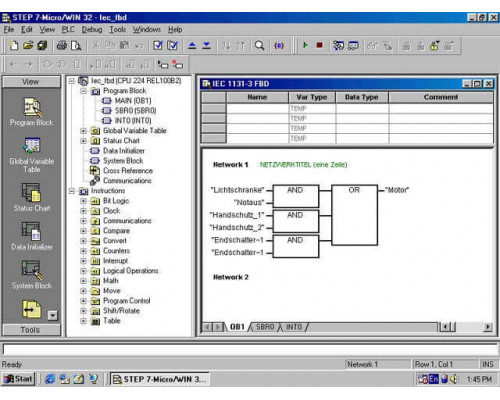Viewport: 500px width, 400px height.
Task: Select INT0 (INT0) in project tree
Action: 133,121
